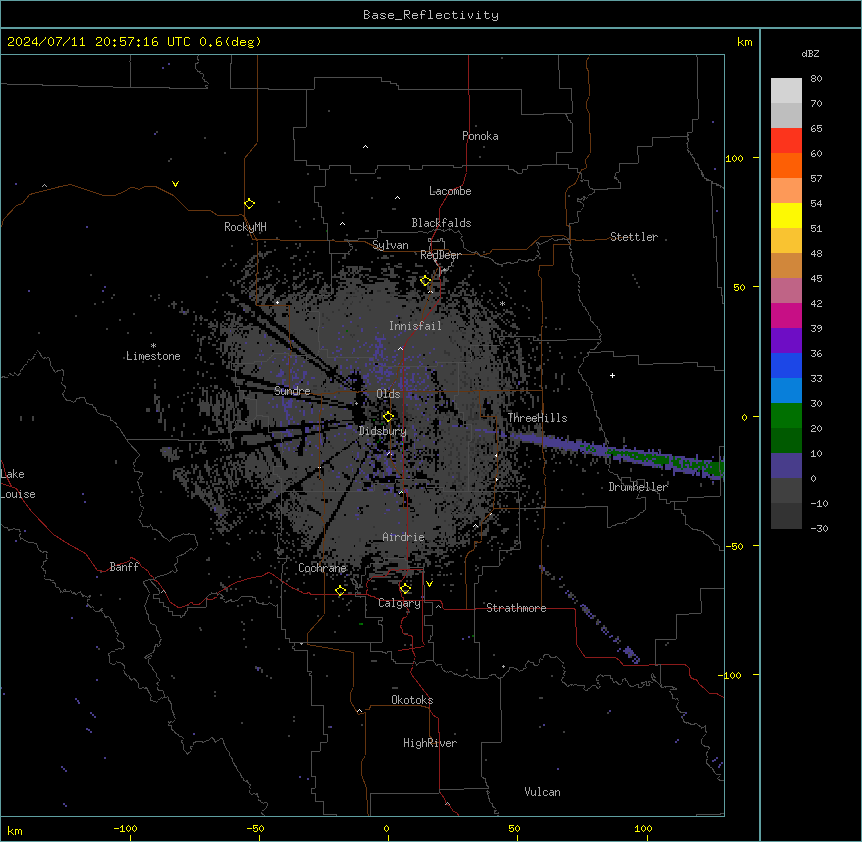The height and width of the screenshot is (842, 862).
Task: Click the bright green 20-30 dBZ swatch
Action: coord(786,416)
